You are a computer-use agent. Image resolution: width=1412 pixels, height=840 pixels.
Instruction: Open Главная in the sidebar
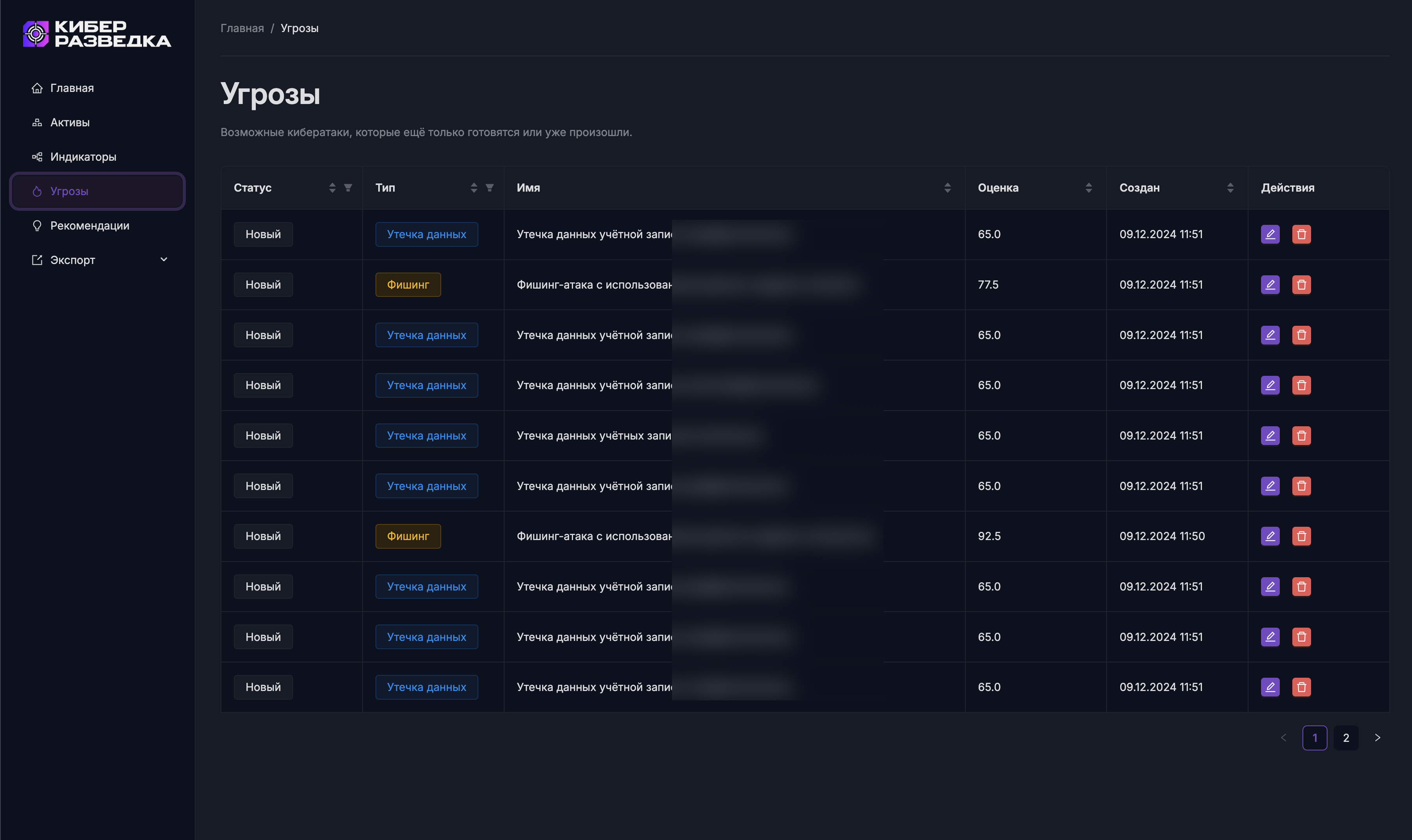tap(97, 88)
